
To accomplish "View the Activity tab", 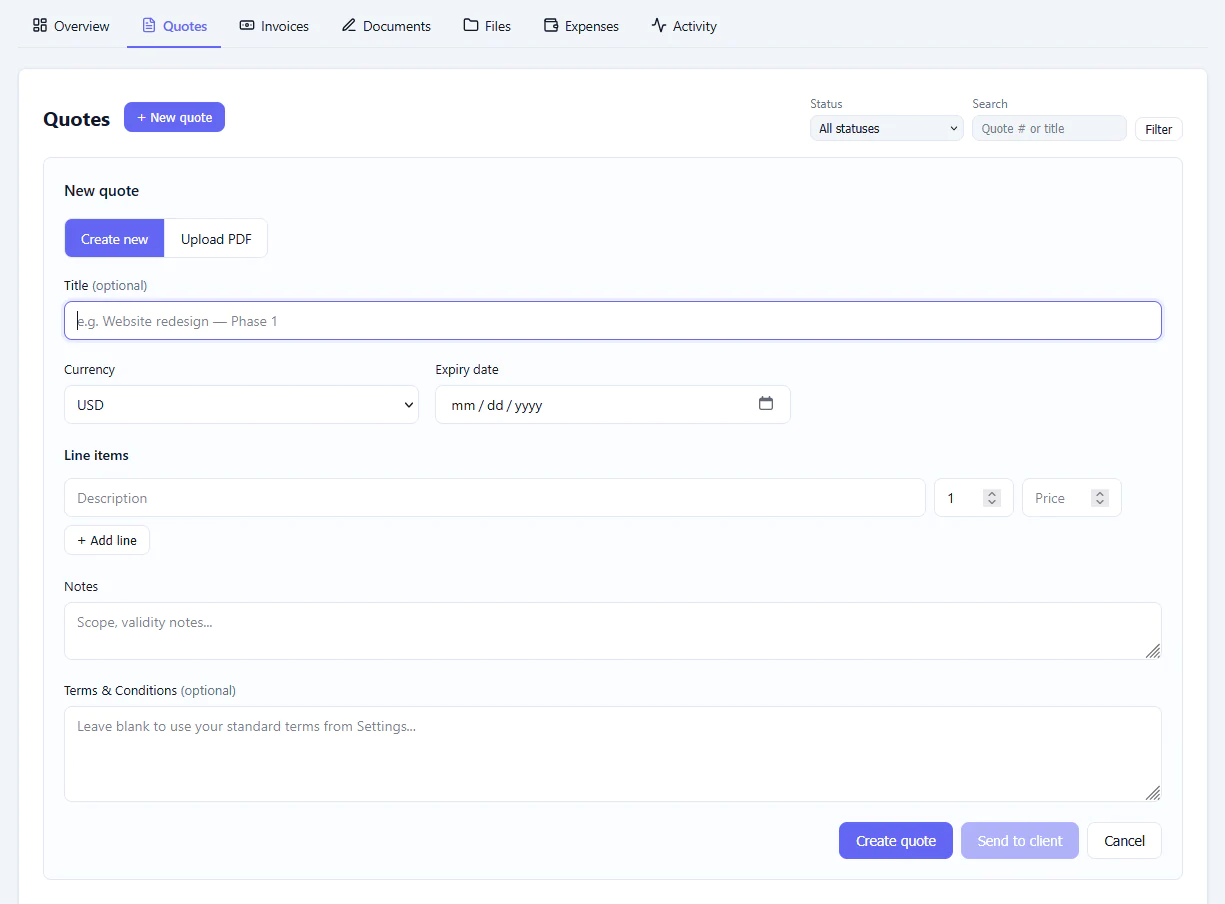I will [x=684, y=26].
